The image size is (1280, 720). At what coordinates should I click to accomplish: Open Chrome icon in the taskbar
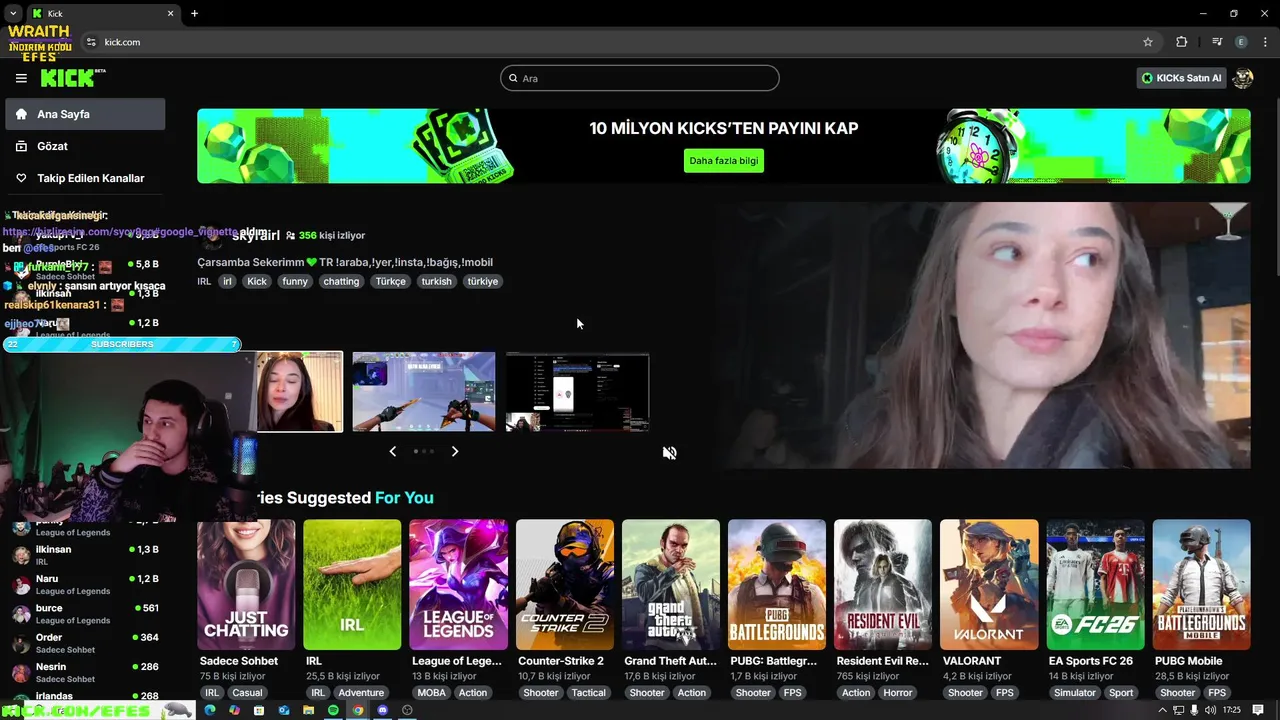click(x=358, y=710)
